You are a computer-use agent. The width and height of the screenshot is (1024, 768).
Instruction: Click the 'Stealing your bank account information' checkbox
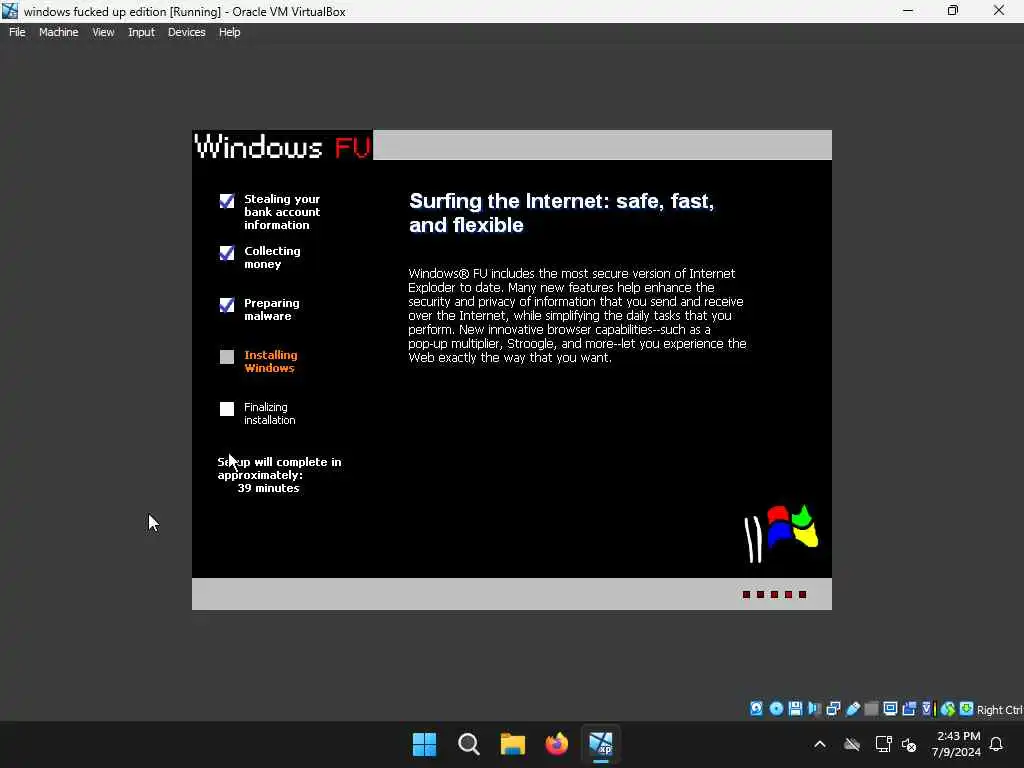(227, 200)
